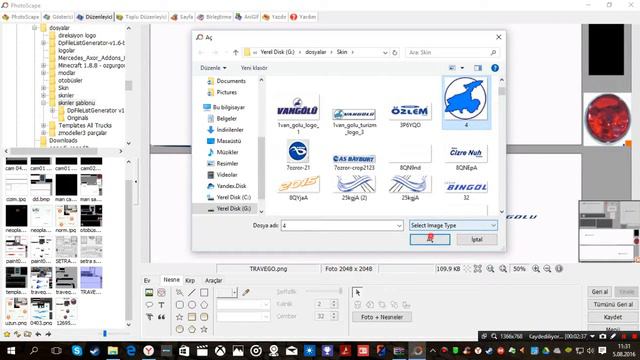Image resolution: width=640 pixels, height=360 pixels.
Task: Click the Foto + Nesneler button
Action: coord(382,317)
